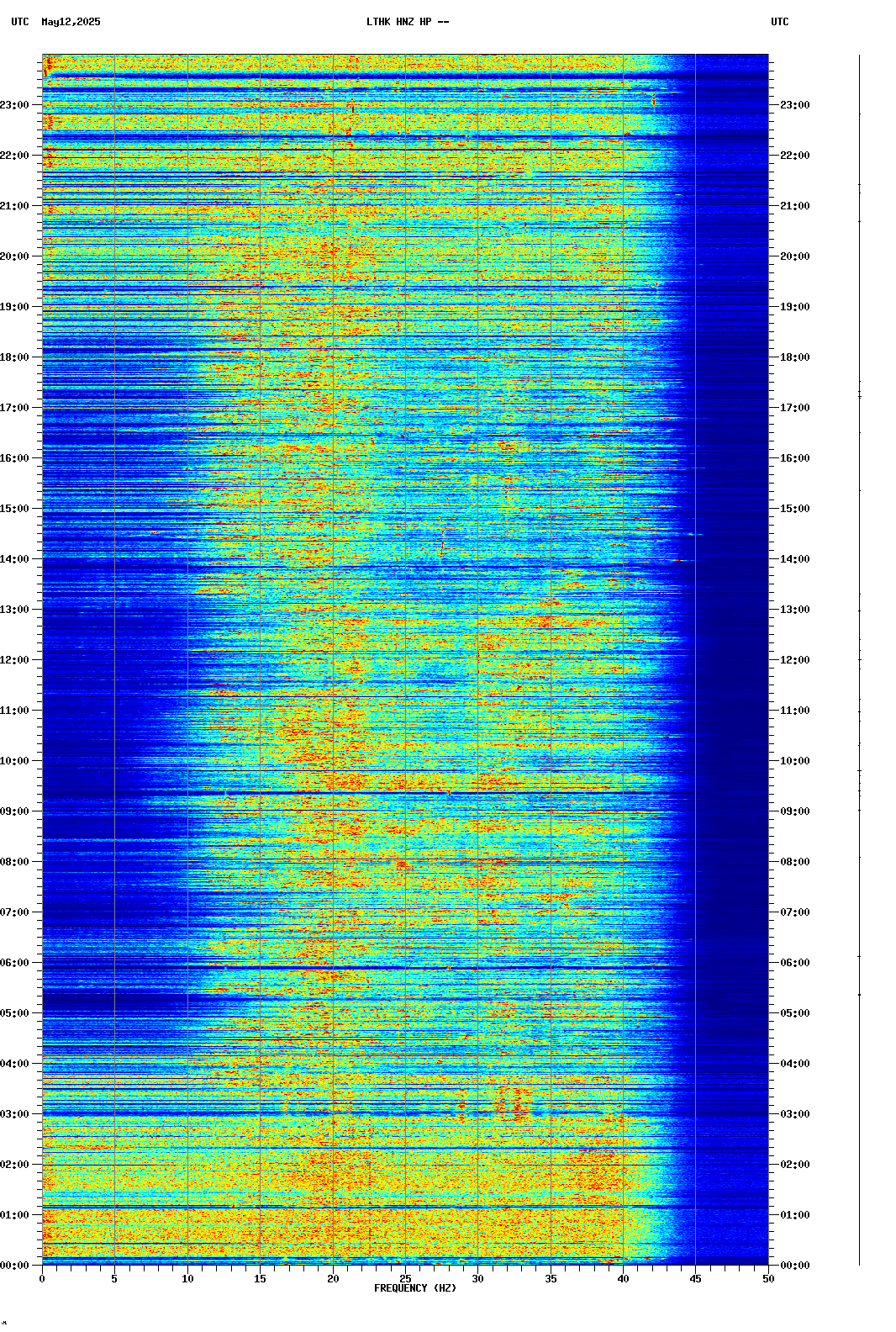Click 22:00 on the right time axis

tap(795, 156)
